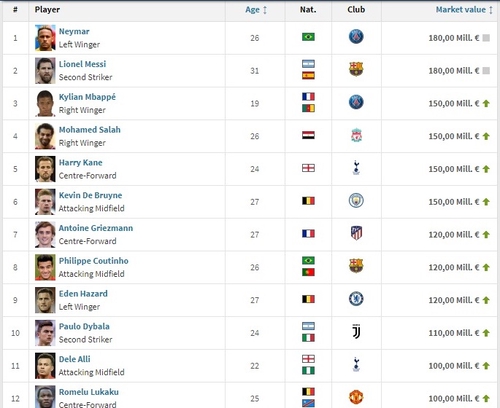The image size is (500, 408).
Task: Click the Tottenham crest beside Harry Kane
Action: [x=356, y=168]
